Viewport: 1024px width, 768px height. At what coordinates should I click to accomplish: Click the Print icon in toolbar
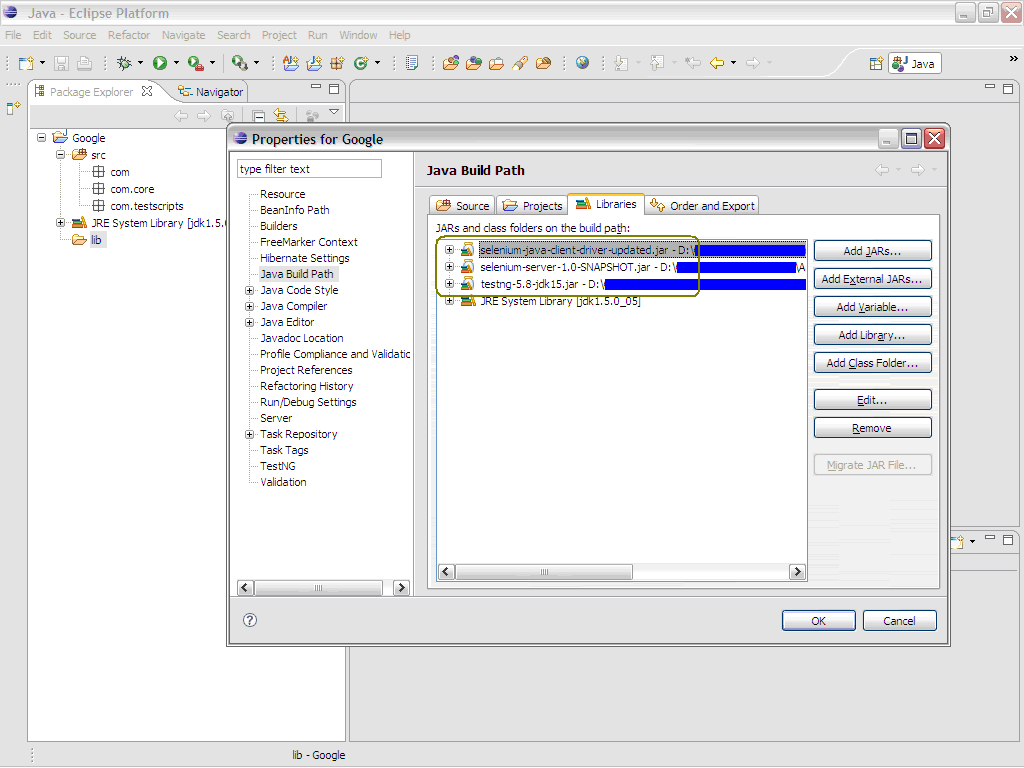84,63
